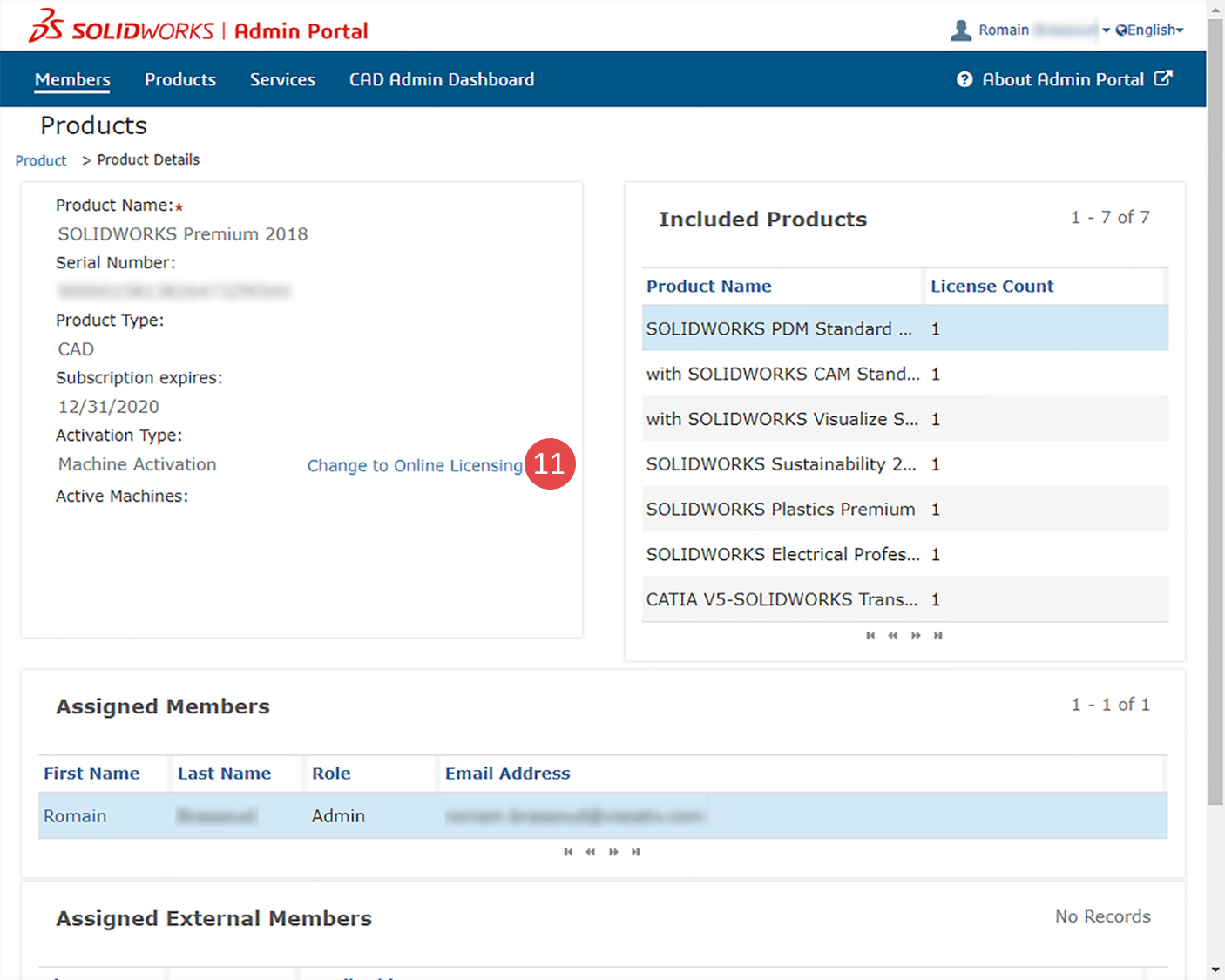Viewport: 1225px width, 980px height.
Task: Click the scrollbar down arrow
Action: coord(1215,970)
